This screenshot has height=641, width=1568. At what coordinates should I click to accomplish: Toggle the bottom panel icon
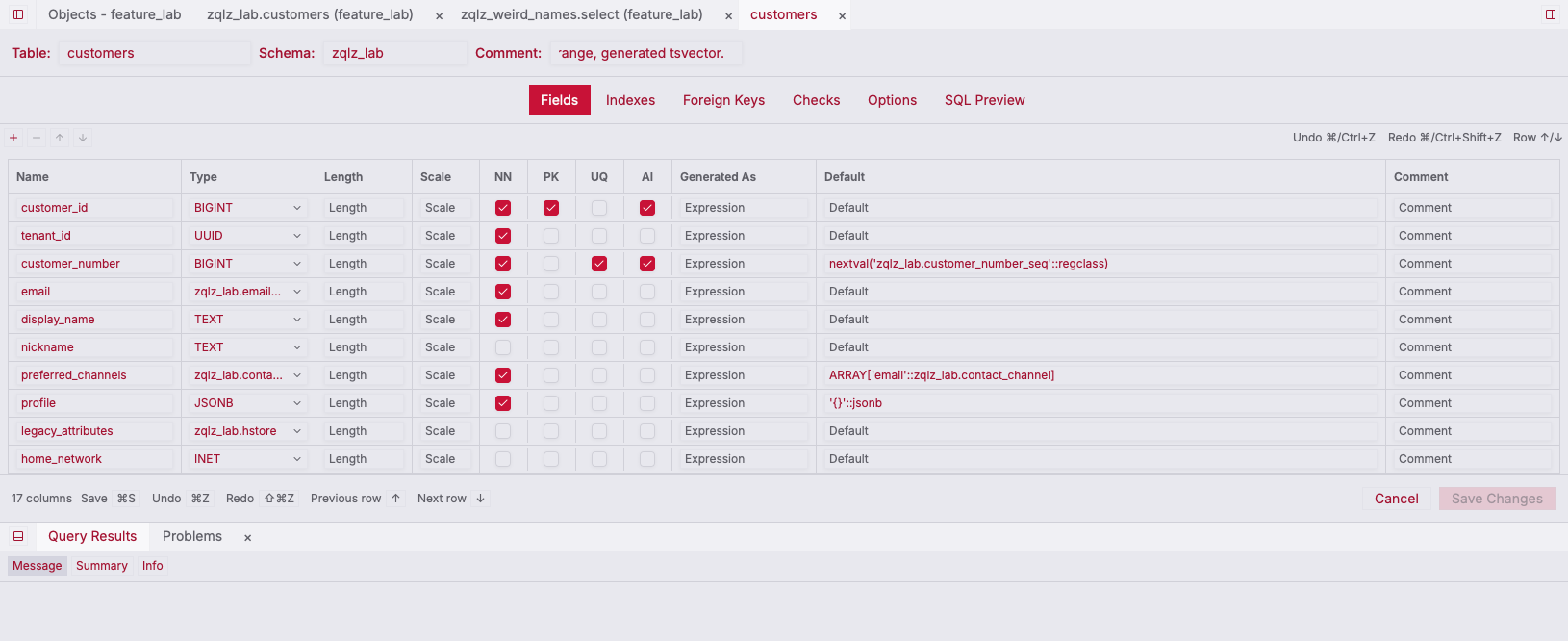(x=18, y=536)
